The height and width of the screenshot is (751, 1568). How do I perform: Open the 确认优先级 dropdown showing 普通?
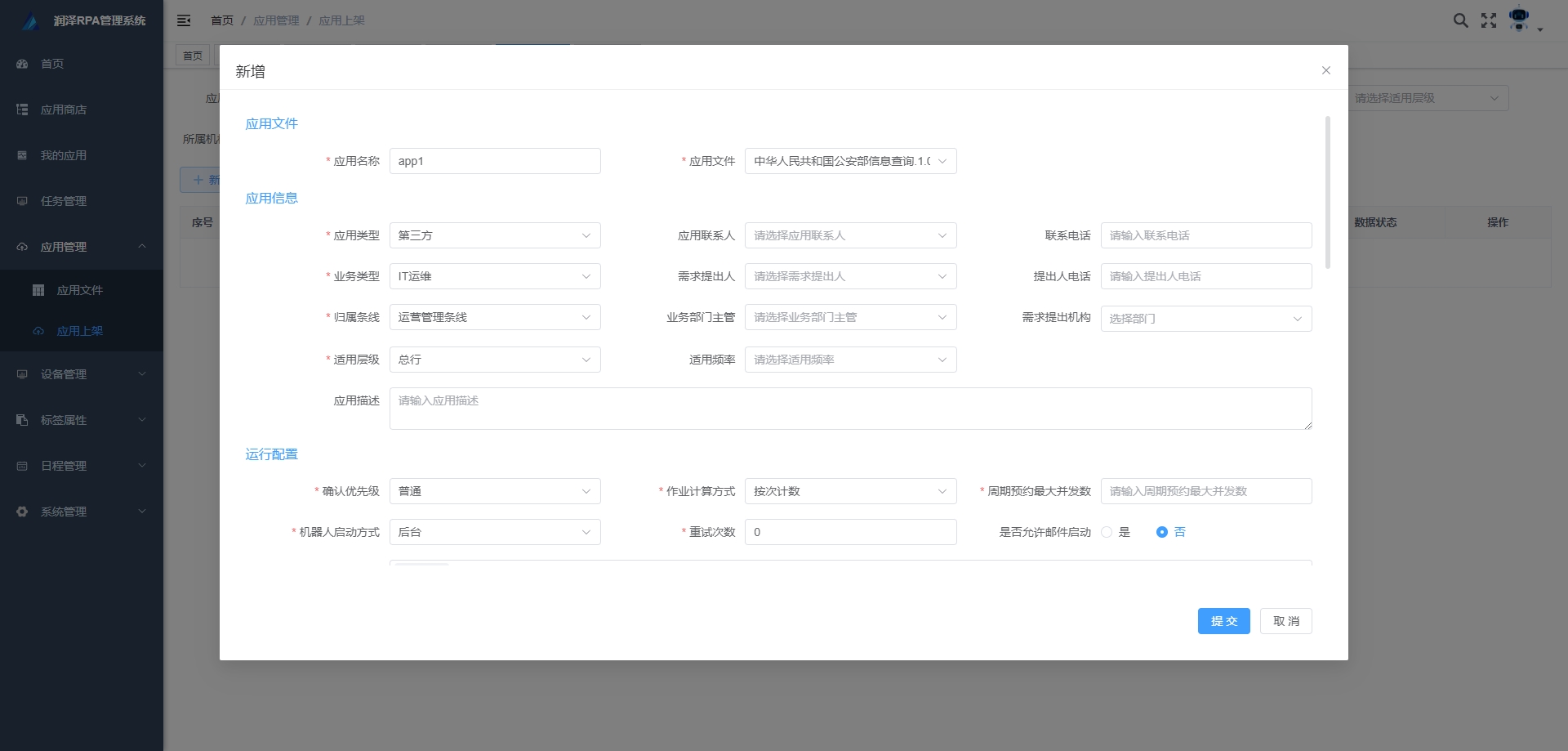pyautogui.click(x=495, y=491)
